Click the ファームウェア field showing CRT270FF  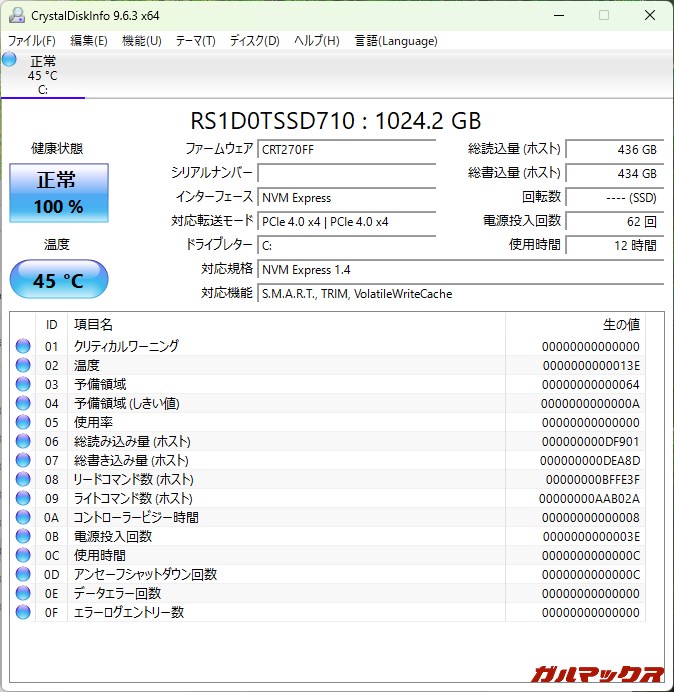[346, 150]
